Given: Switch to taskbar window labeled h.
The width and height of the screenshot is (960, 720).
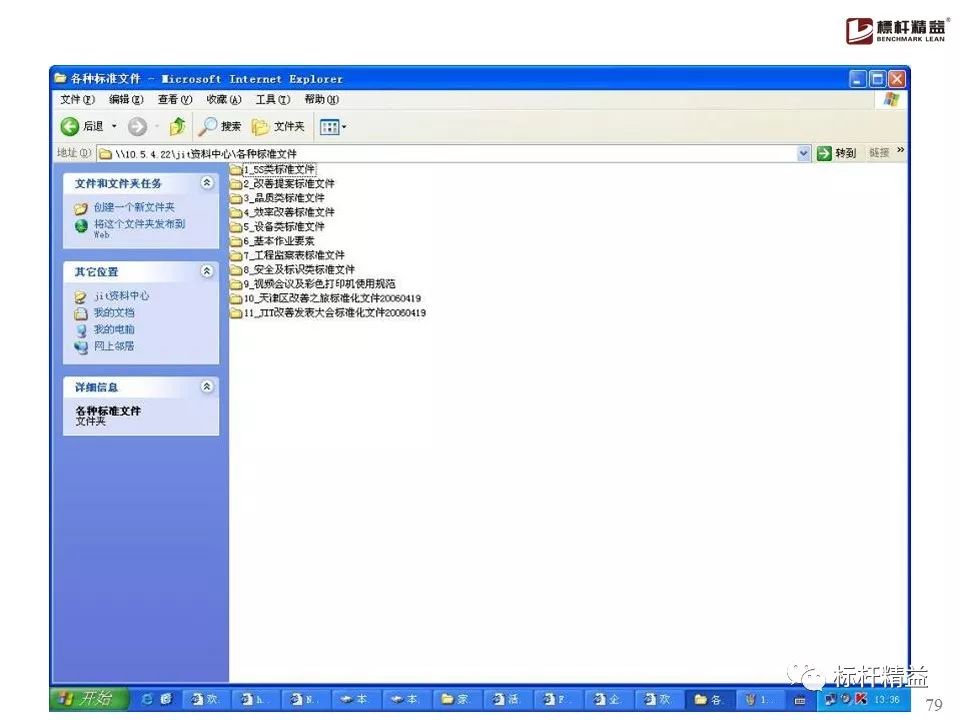Looking at the screenshot, I should pos(257,699).
